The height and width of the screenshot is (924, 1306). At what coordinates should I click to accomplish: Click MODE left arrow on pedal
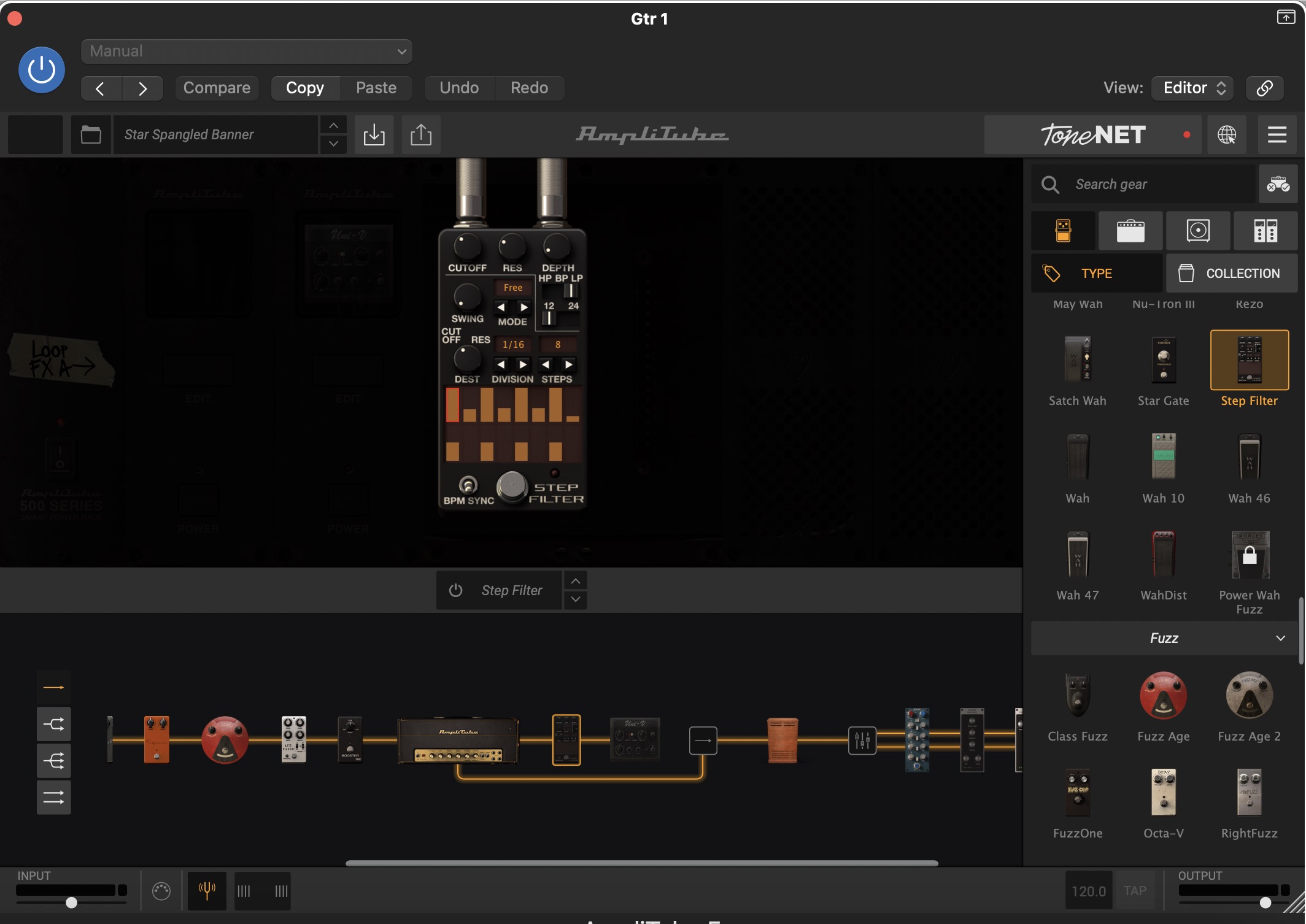[501, 307]
